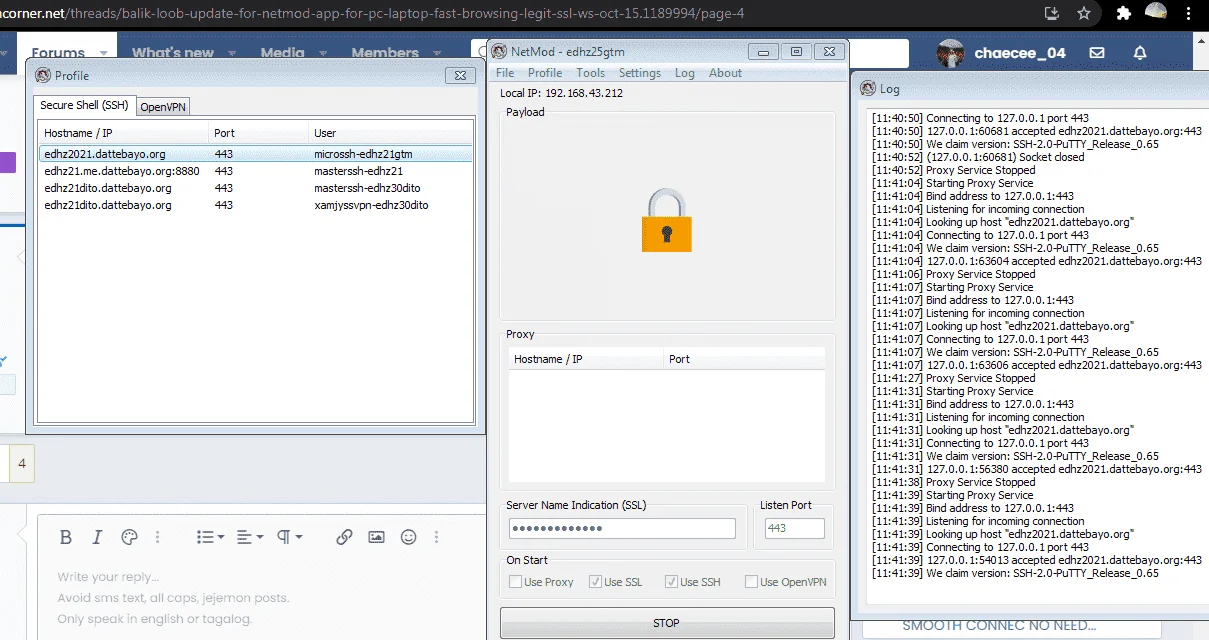Select the Secure Shell (SSH) tab
This screenshot has height=640, width=1209.
point(84,105)
